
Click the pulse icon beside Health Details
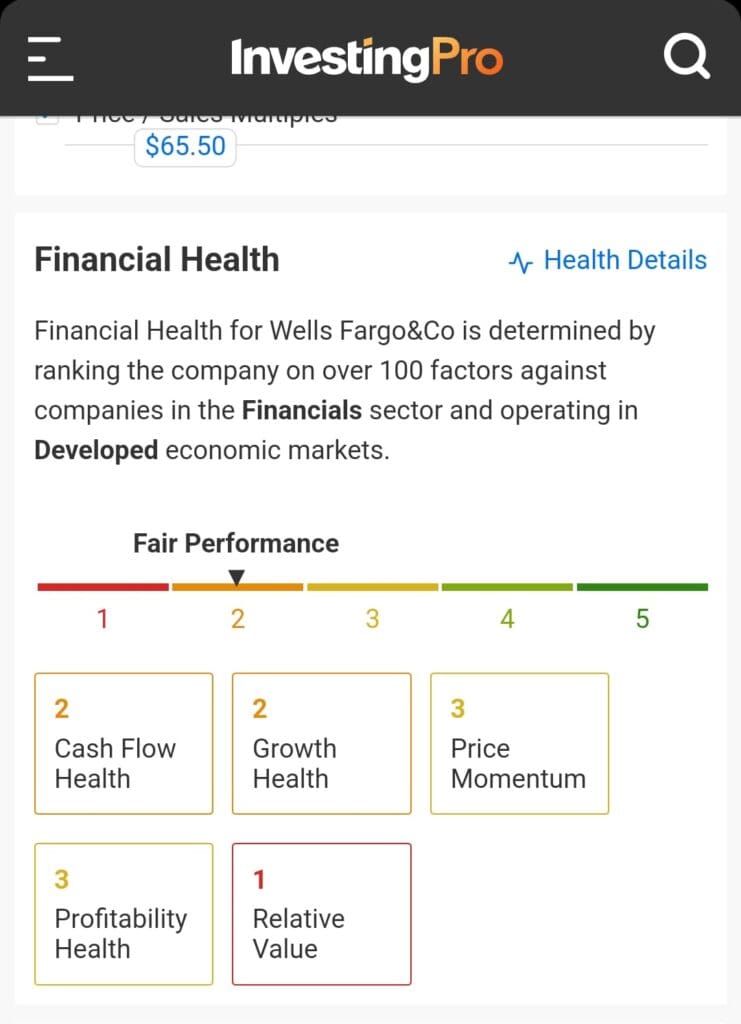point(521,262)
